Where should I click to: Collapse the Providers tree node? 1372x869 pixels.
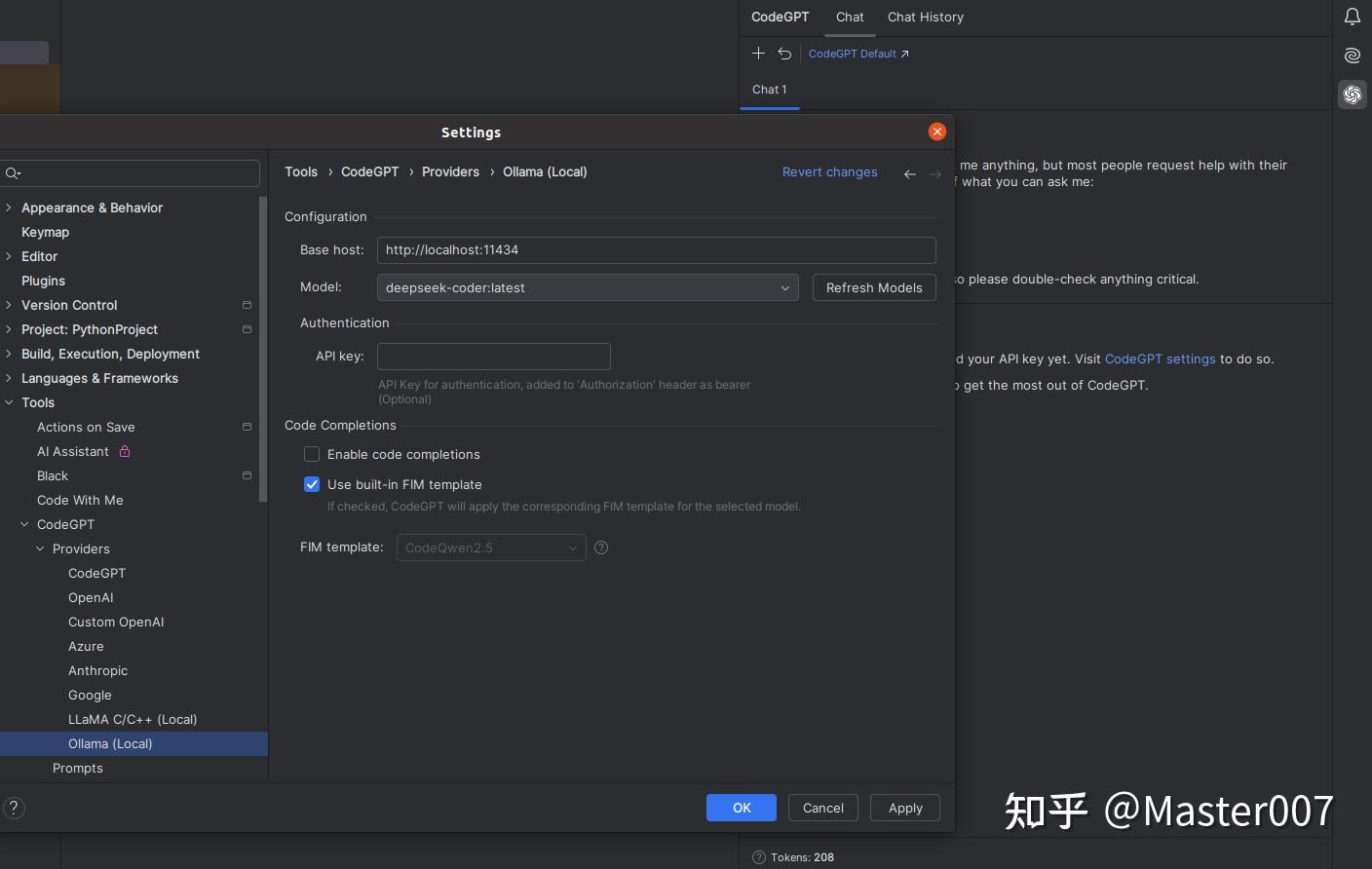(x=40, y=548)
